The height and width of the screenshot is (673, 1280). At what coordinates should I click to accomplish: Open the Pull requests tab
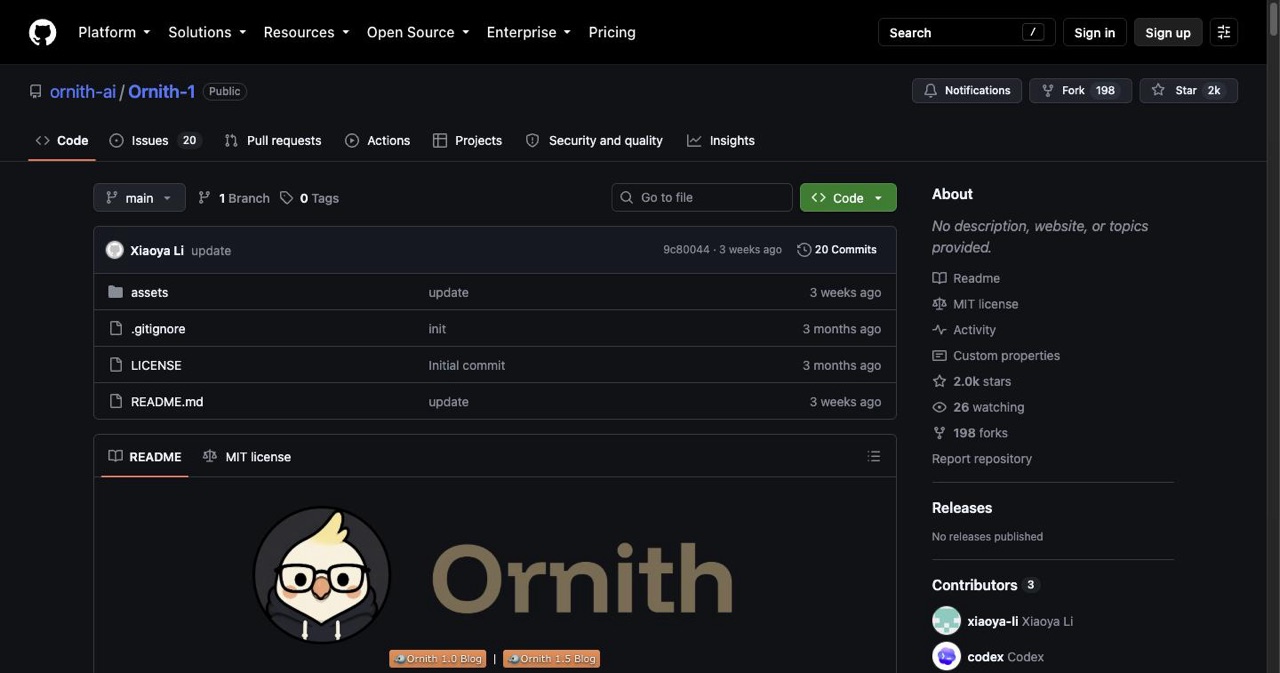273,140
